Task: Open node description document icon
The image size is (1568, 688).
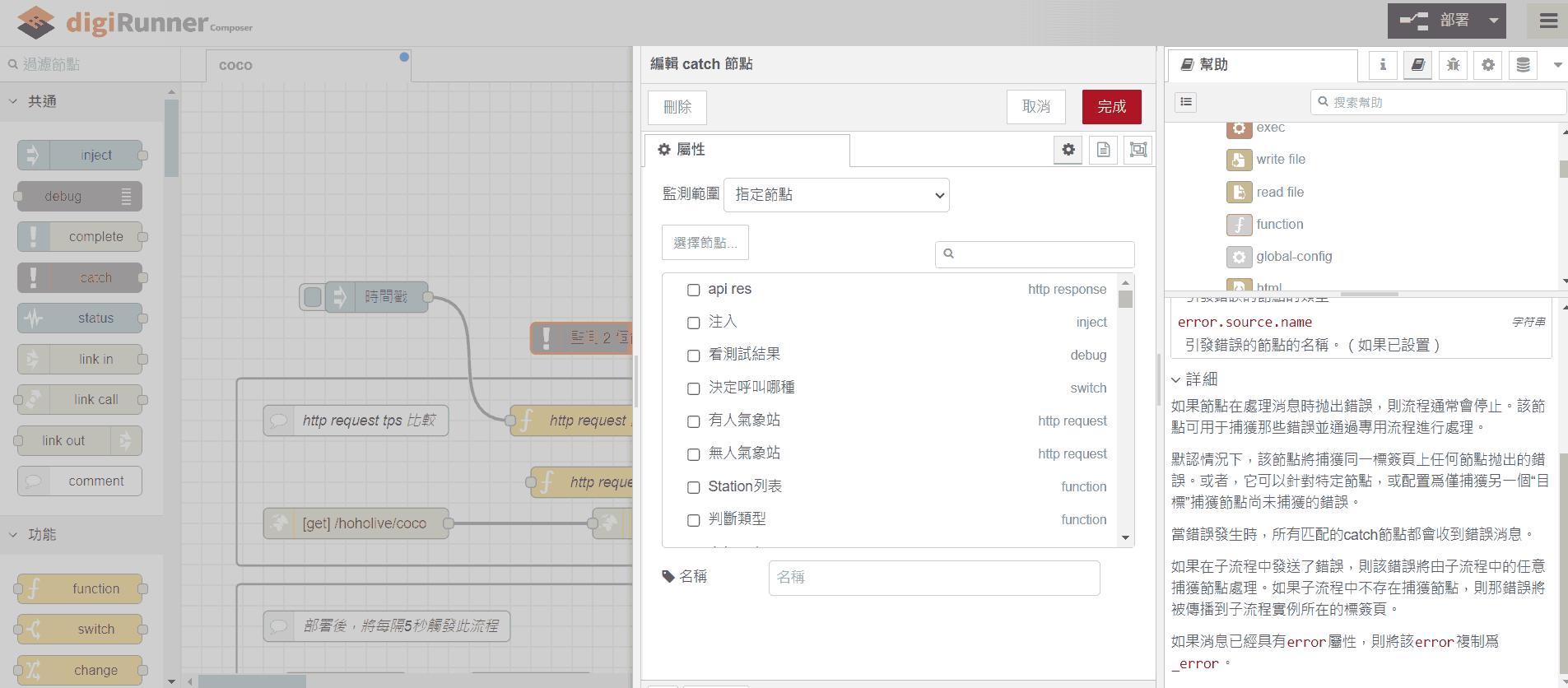Action: pos(1104,150)
